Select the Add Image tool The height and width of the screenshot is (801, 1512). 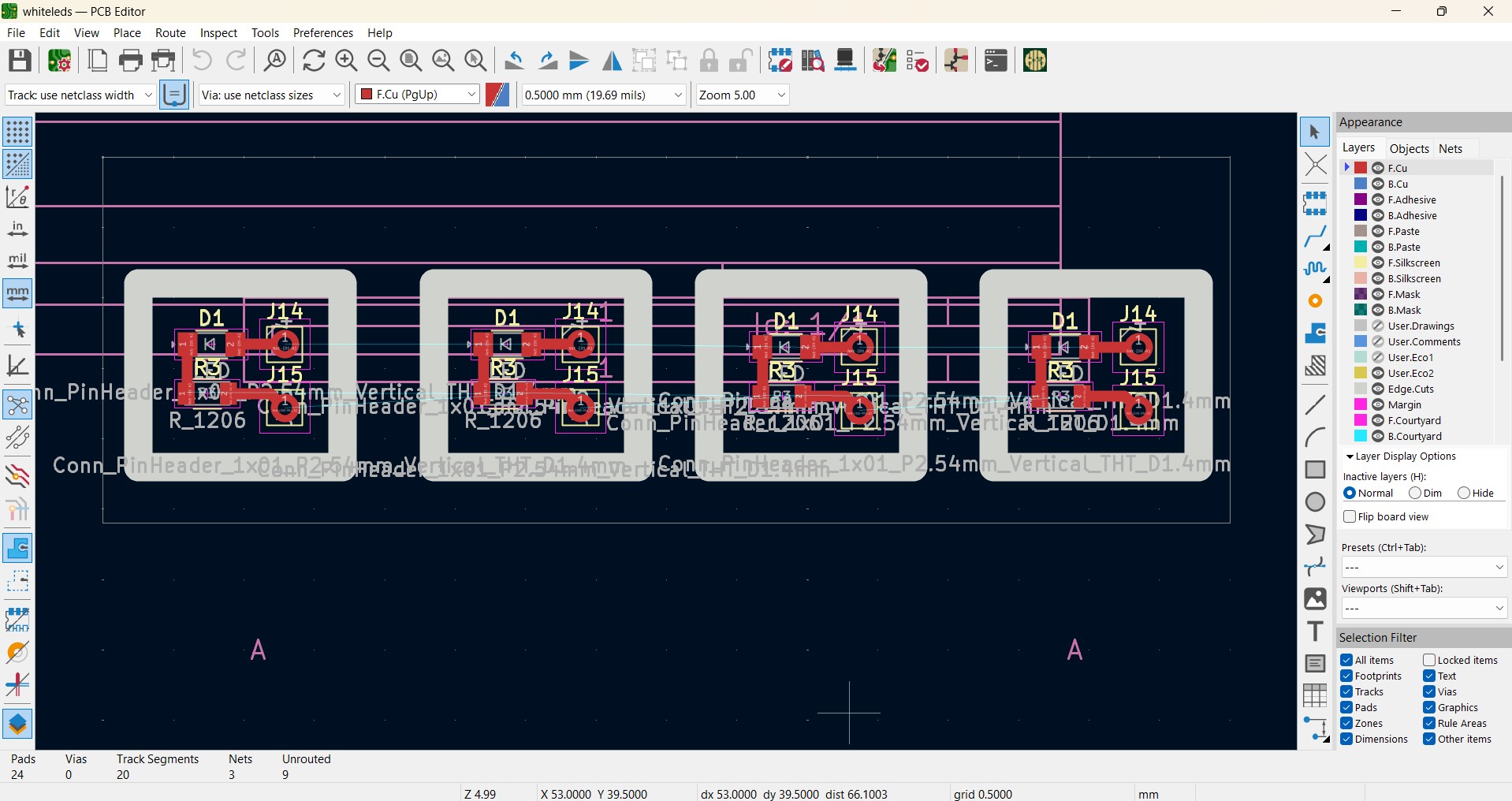coord(1315,599)
